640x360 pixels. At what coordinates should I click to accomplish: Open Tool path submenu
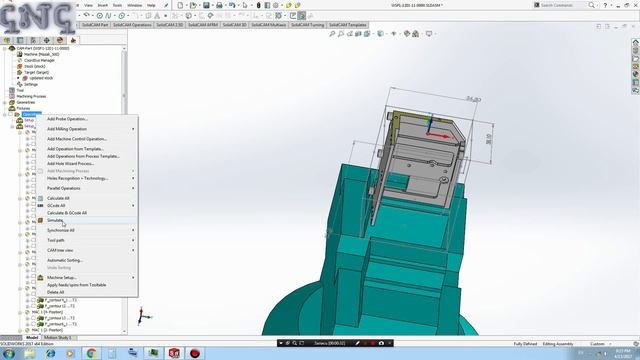pyautogui.click(x=87, y=240)
